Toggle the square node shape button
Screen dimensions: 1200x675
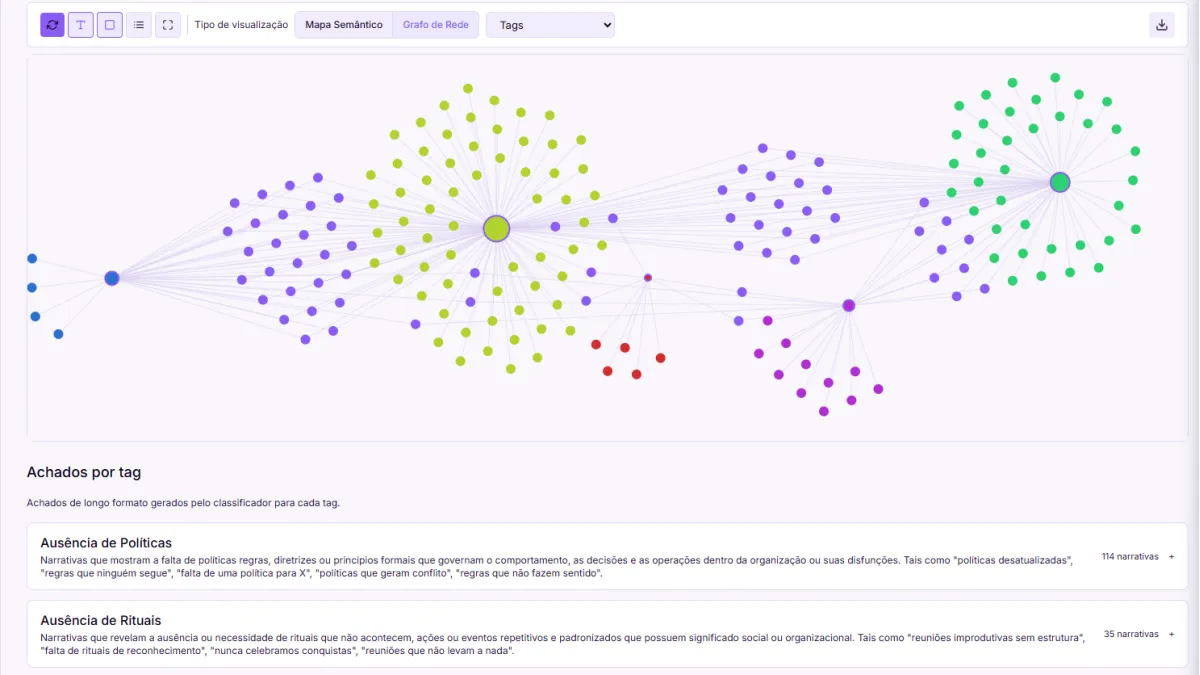click(110, 25)
